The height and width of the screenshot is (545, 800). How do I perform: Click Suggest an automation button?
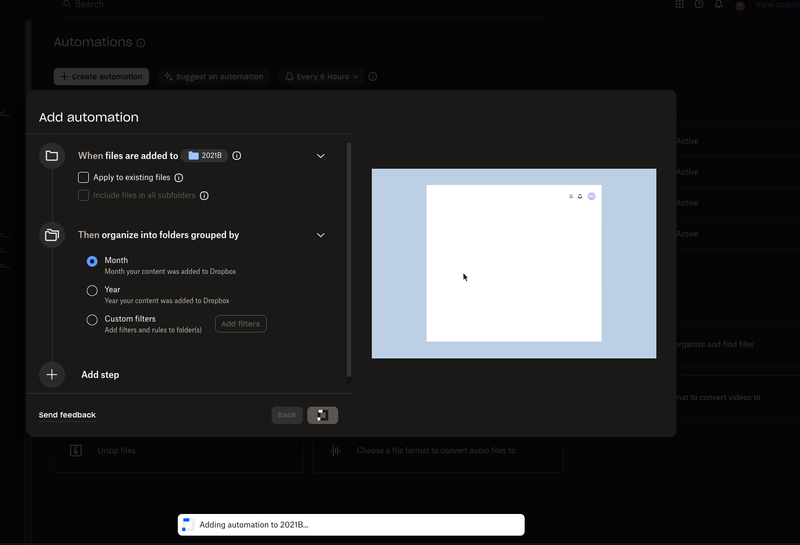(x=214, y=77)
